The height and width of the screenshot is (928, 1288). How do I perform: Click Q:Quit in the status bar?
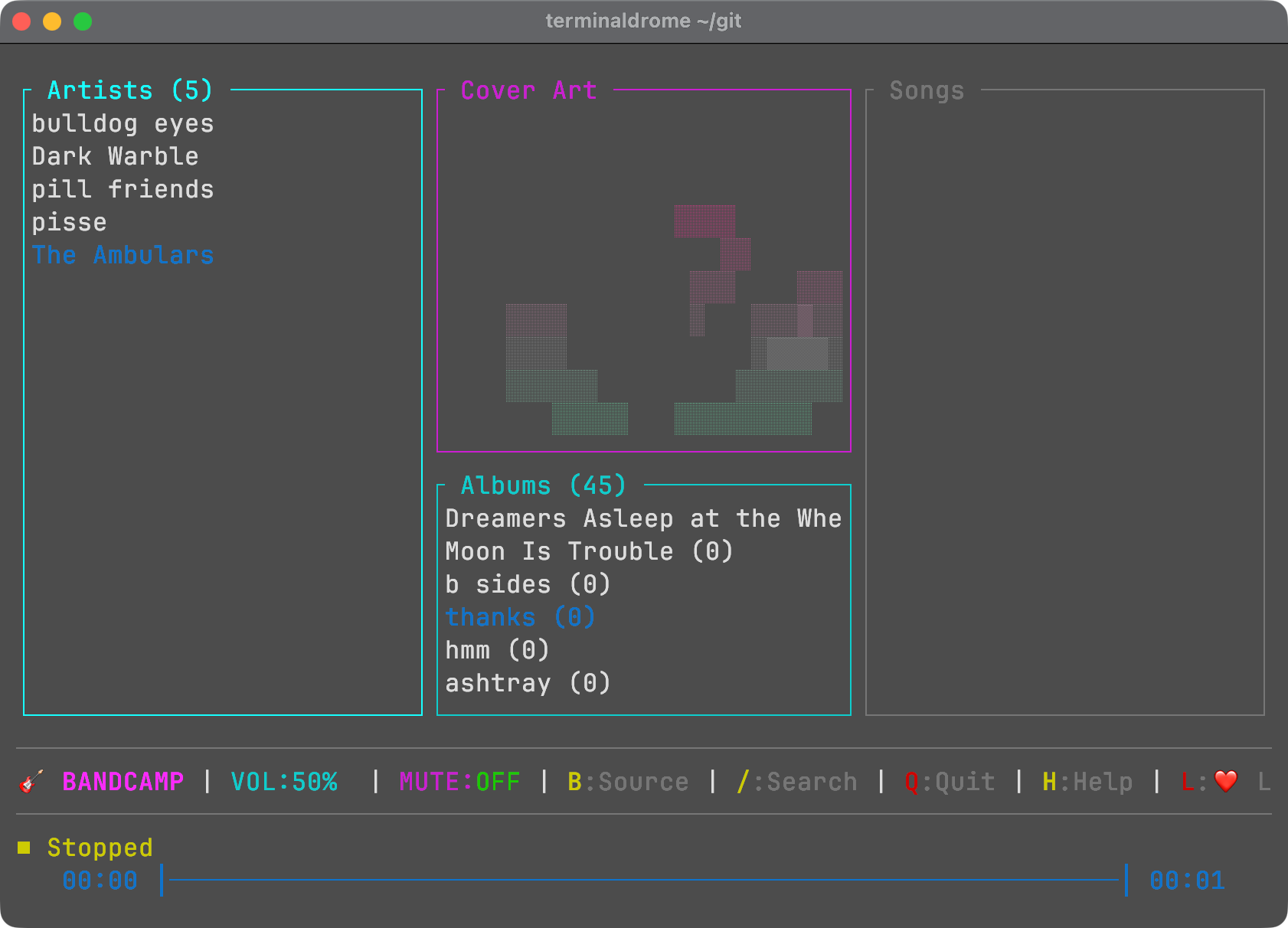[x=950, y=782]
